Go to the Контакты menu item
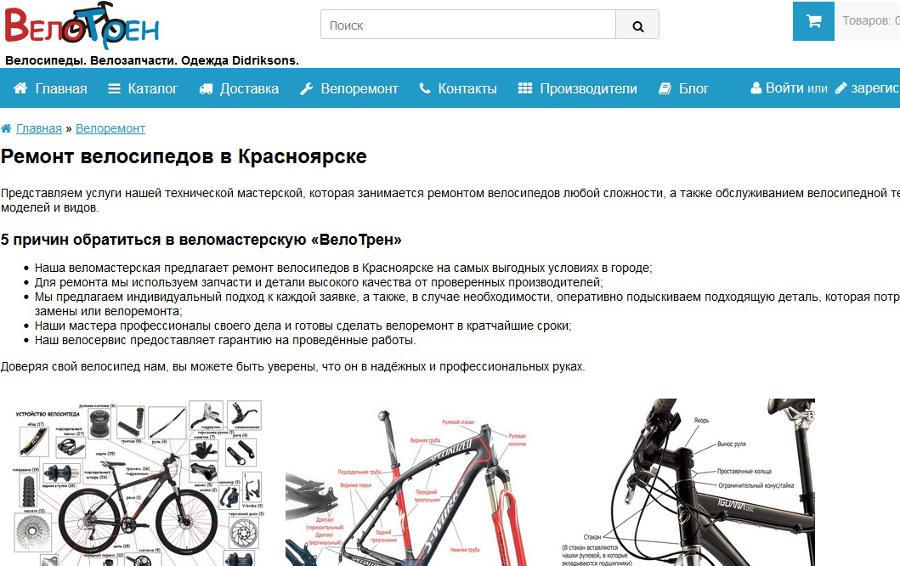Image resolution: width=900 pixels, height=566 pixels. 467,89
